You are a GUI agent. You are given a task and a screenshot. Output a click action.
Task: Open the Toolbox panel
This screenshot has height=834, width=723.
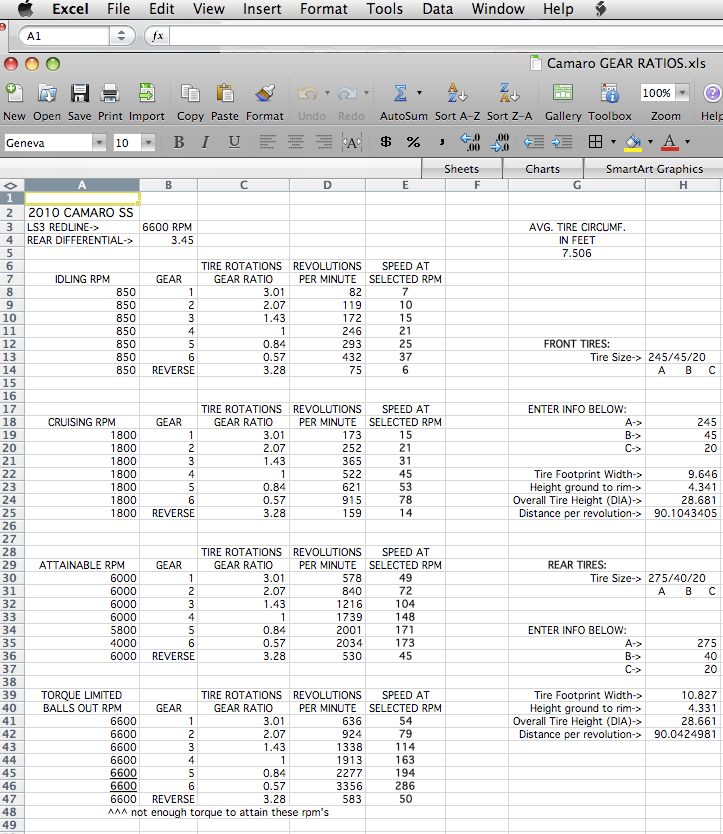click(609, 94)
